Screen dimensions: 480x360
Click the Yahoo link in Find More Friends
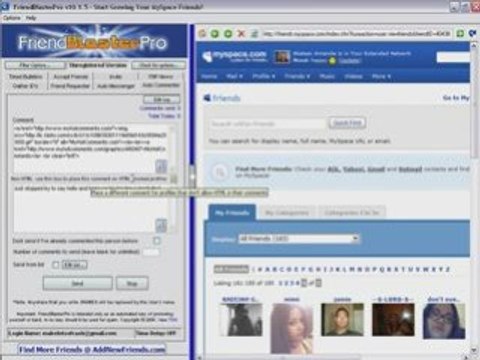[x=353, y=169]
